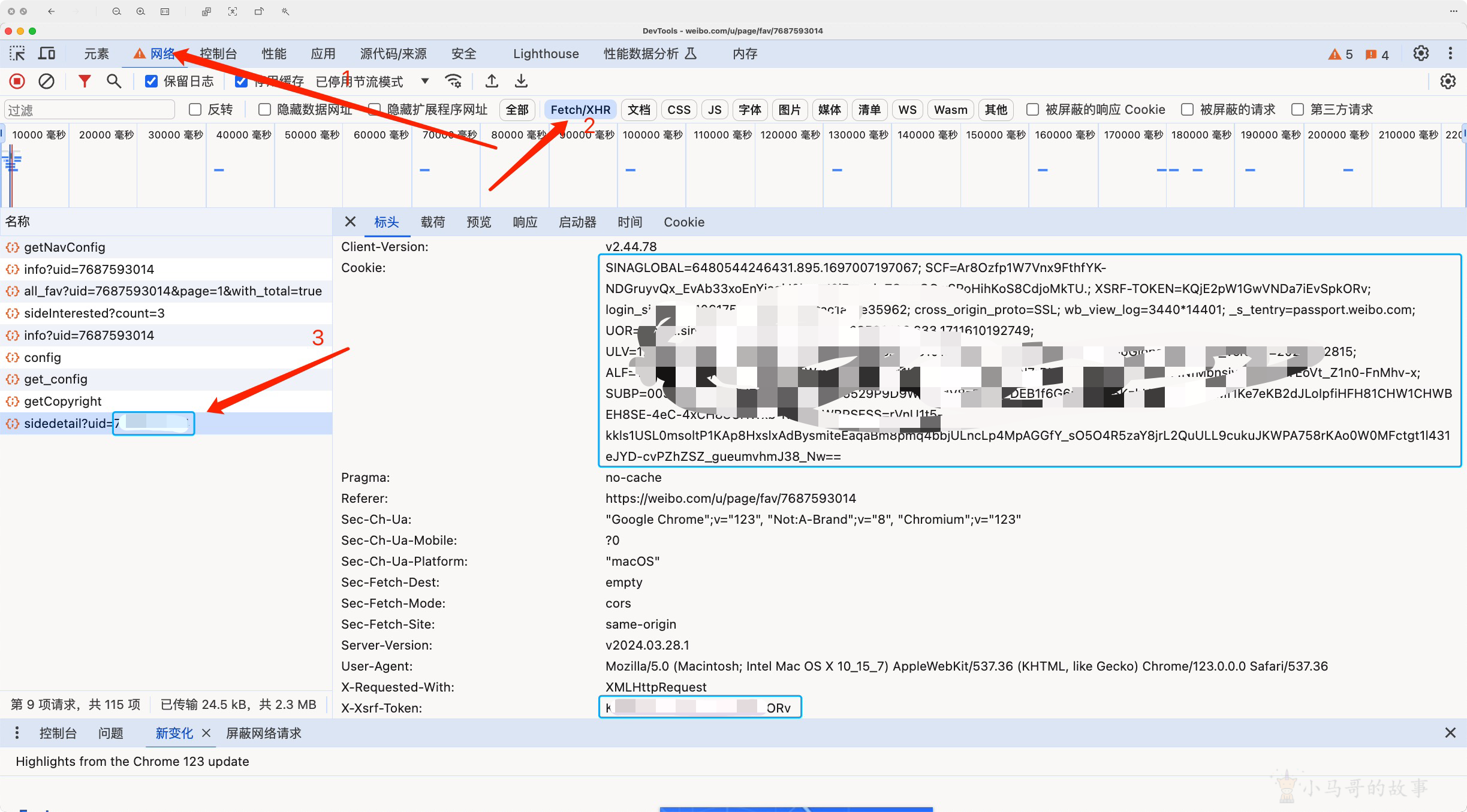
Task: Select the sideInterested?count=3 request
Action: (x=166, y=313)
